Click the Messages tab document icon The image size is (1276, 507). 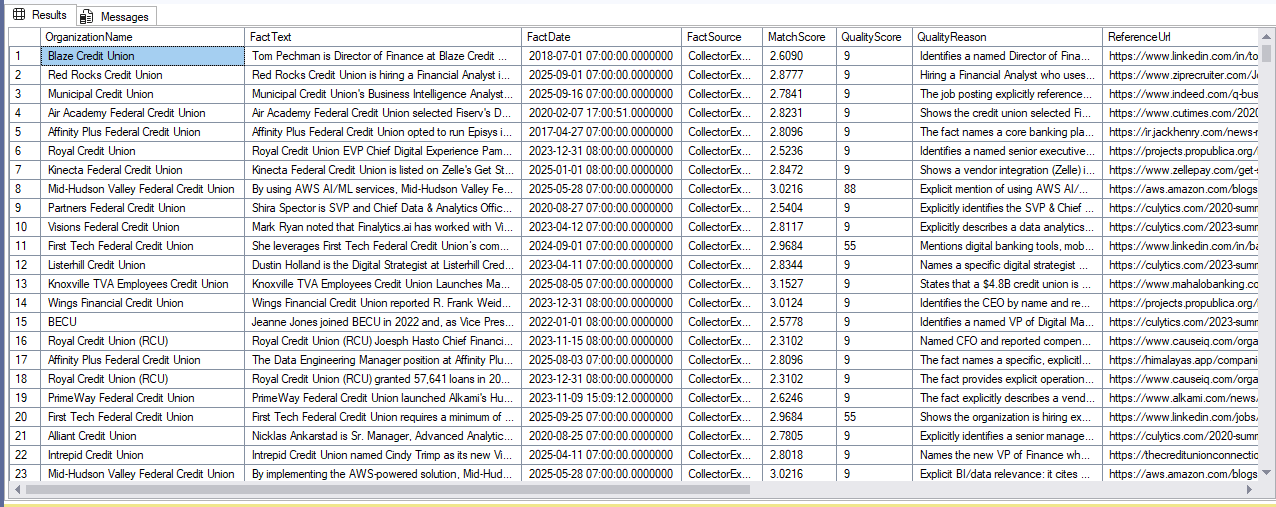pyautogui.click(x=87, y=16)
